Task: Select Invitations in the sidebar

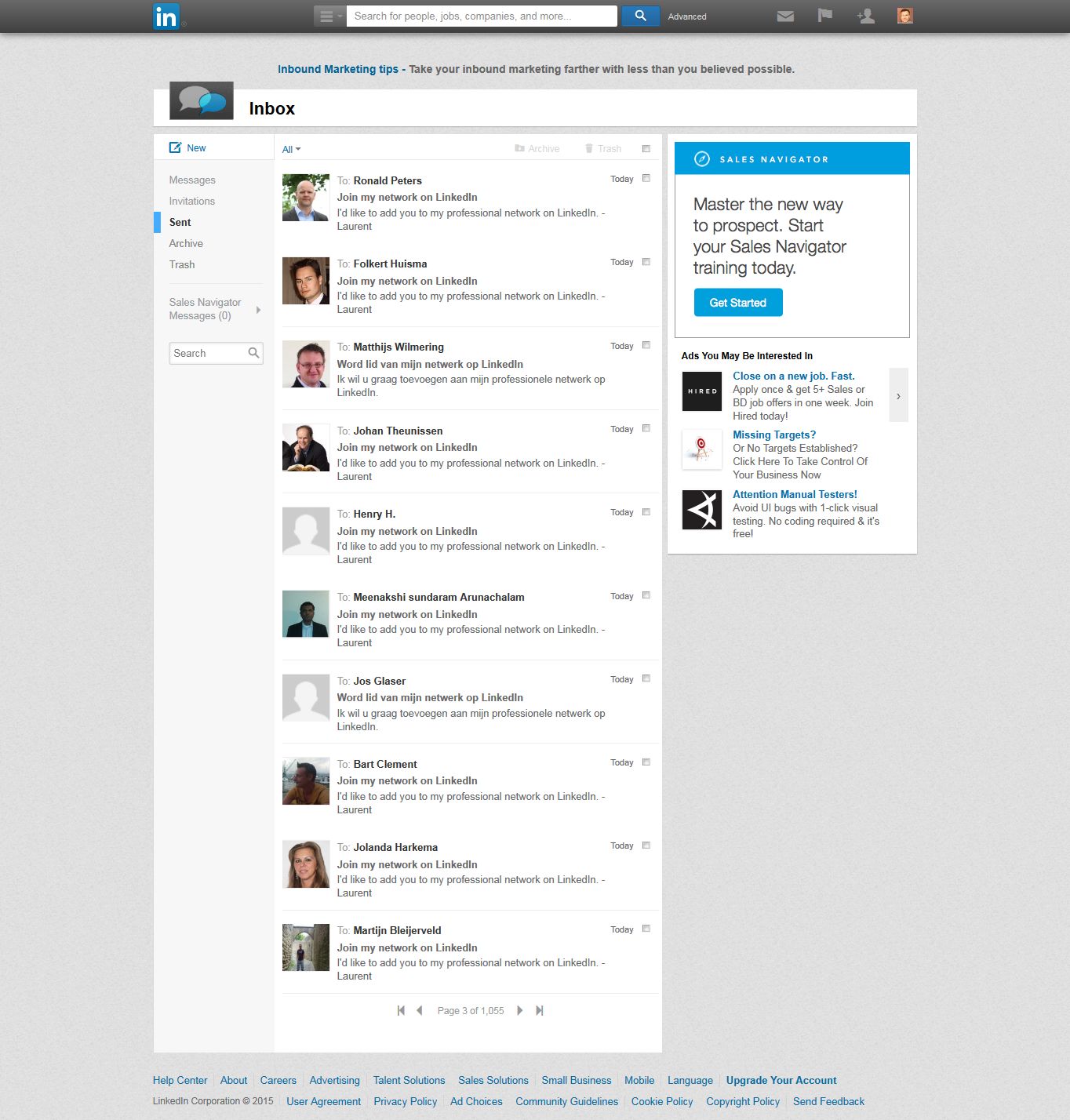Action: 191,201
